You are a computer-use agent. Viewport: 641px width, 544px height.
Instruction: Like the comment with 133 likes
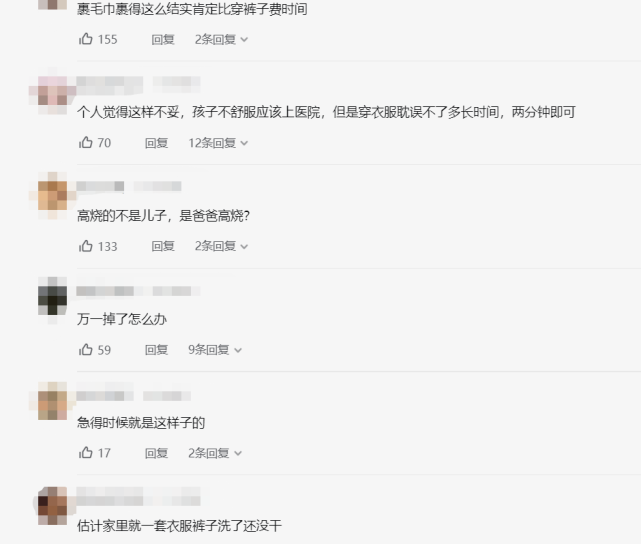[86, 246]
